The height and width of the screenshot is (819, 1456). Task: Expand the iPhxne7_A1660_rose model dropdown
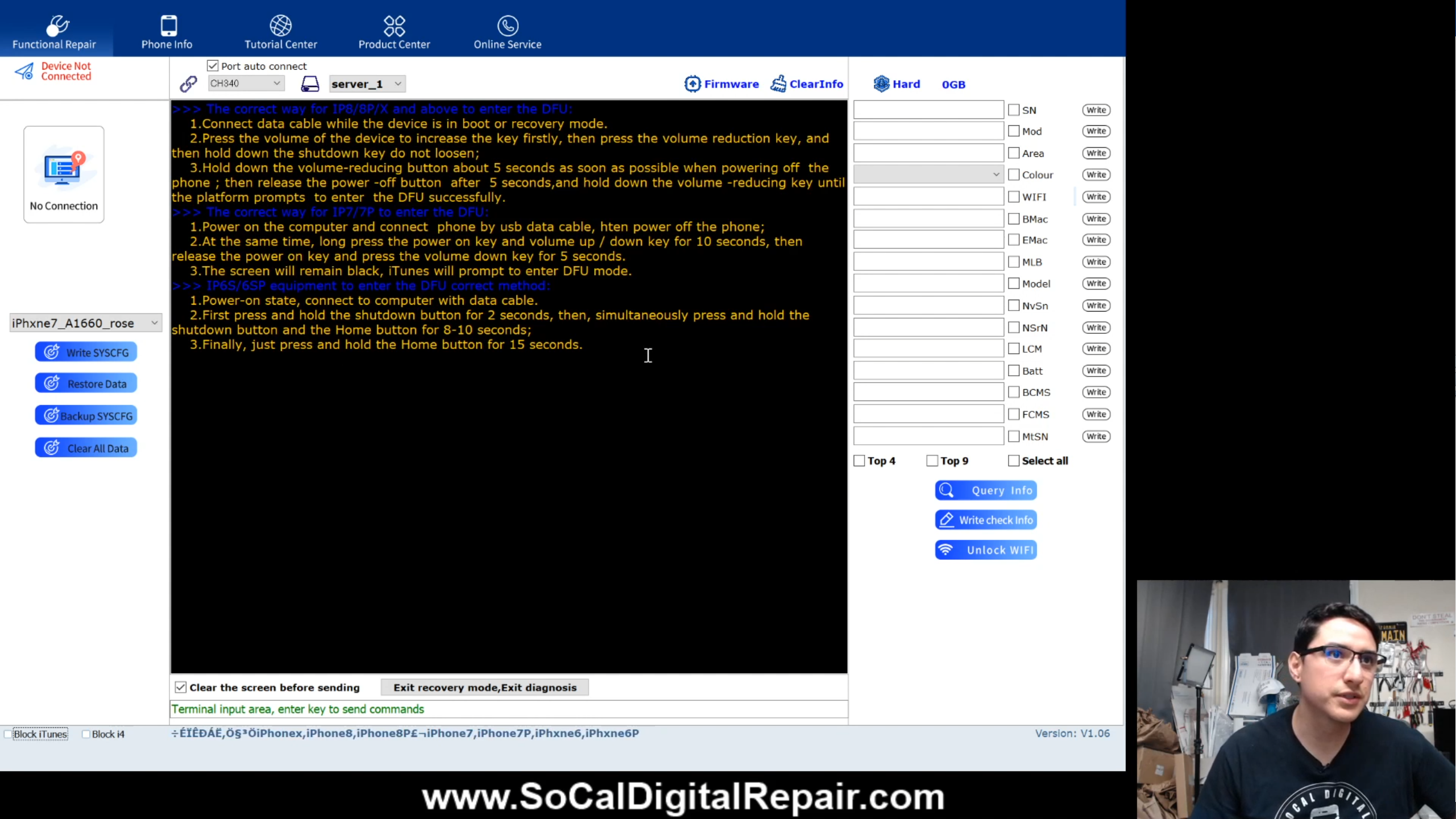[85, 323]
